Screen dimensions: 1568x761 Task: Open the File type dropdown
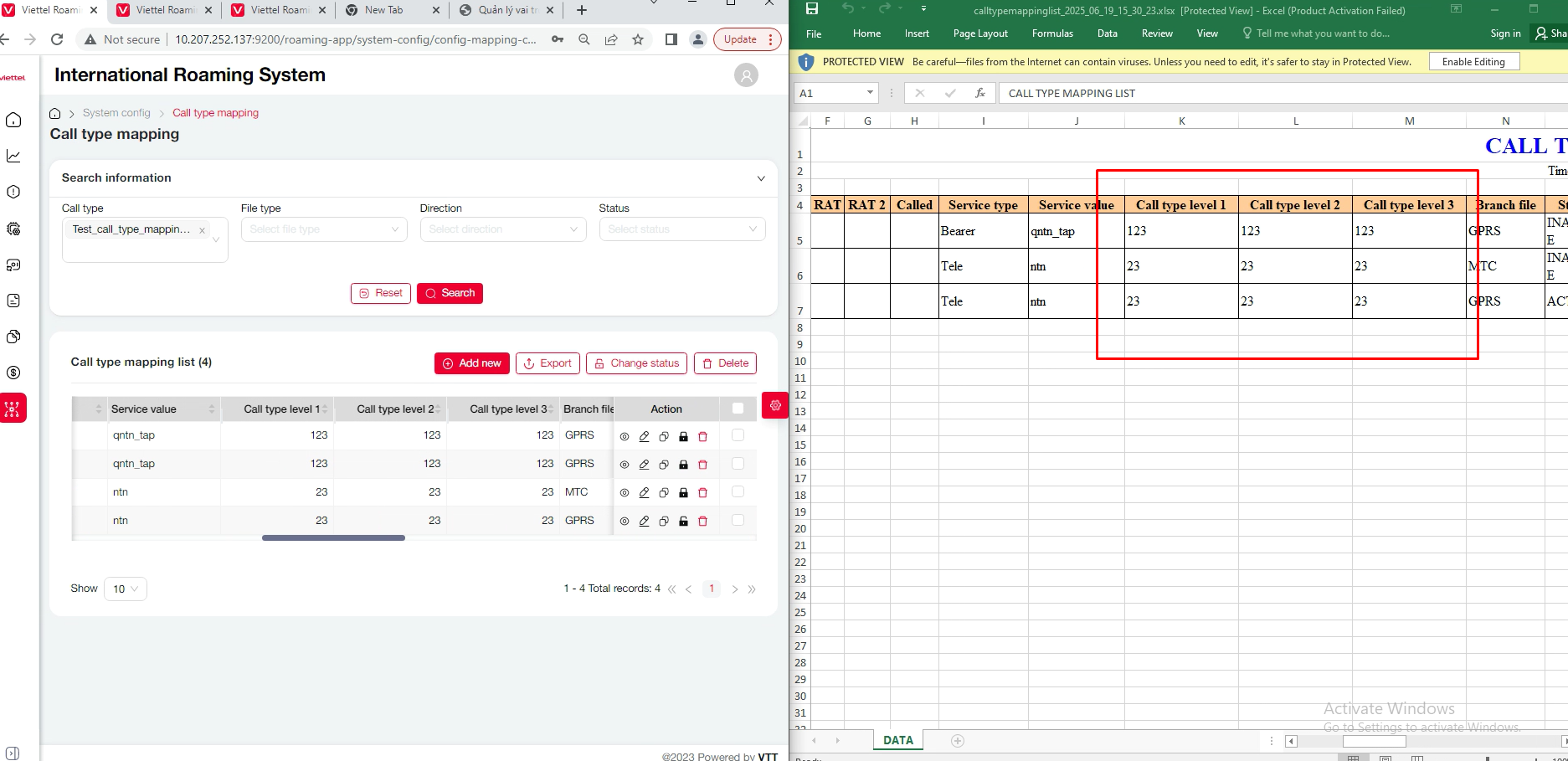[x=324, y=229]
